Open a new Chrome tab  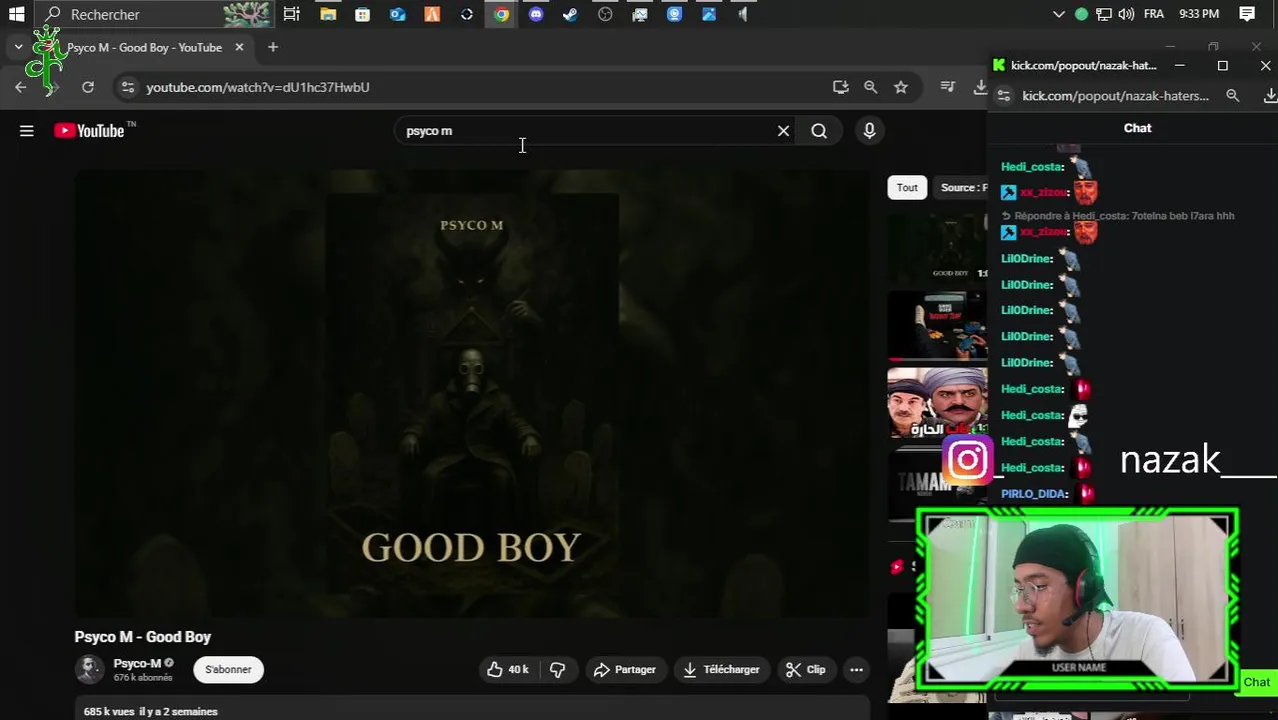click(272, 47)
